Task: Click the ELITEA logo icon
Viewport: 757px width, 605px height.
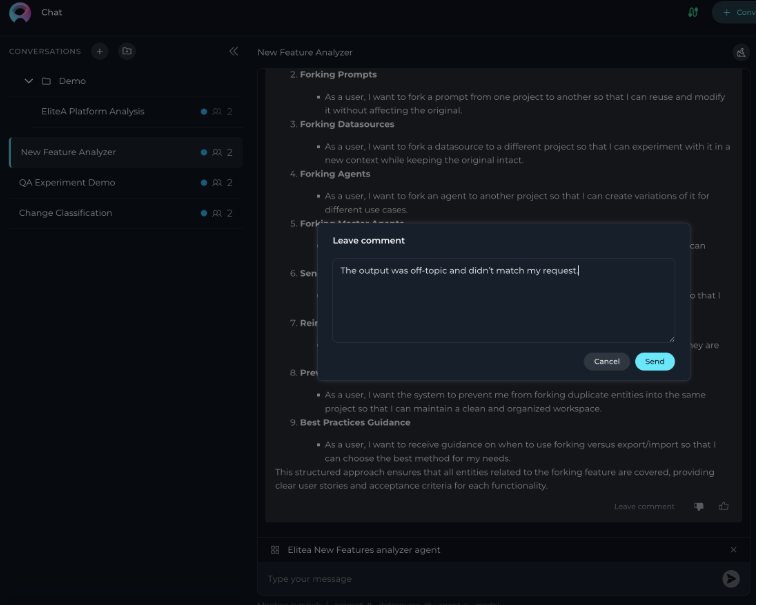Action: [x=20, y=12]
